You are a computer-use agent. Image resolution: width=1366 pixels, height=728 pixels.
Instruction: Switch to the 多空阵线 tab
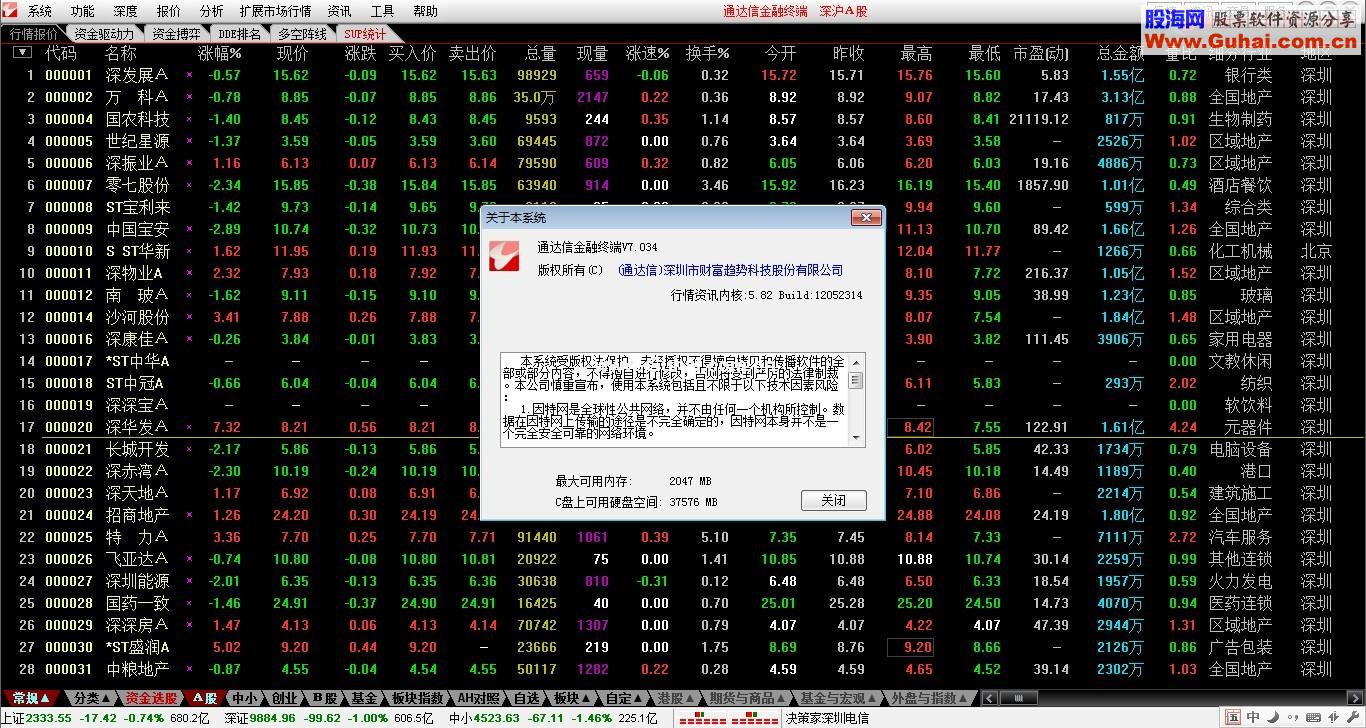coord(303,33)
